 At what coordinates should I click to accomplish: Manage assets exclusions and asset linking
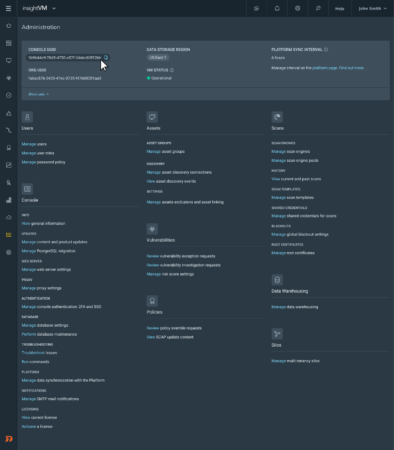(x=185, y=202)
